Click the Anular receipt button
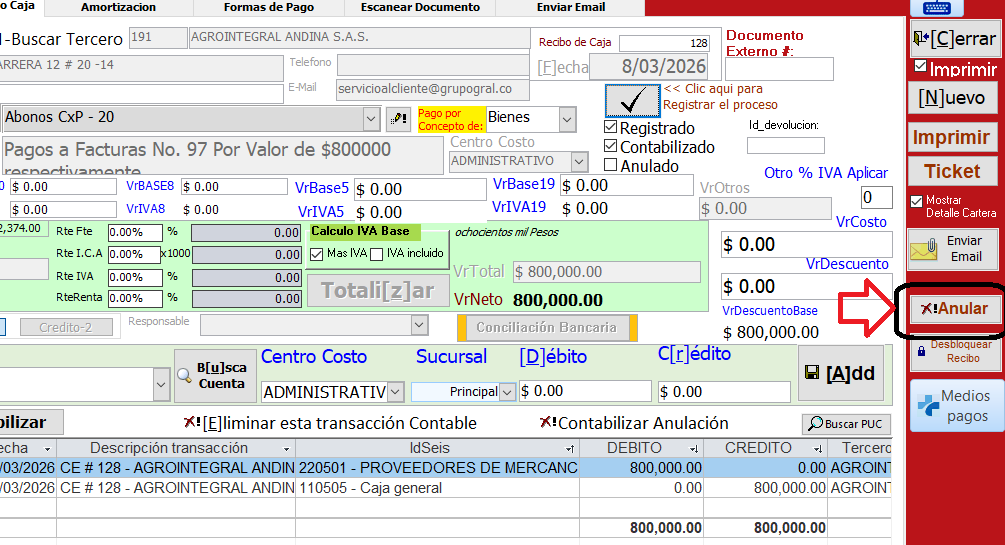The height and width of the screenshot is (545, 1005). pos(954,309)
